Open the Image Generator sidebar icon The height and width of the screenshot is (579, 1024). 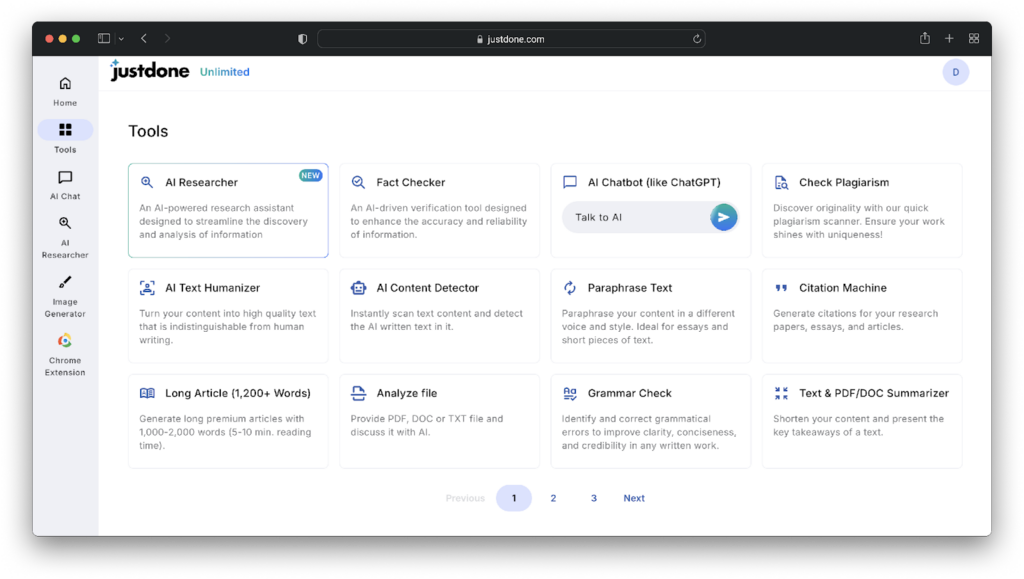point(65,283)
